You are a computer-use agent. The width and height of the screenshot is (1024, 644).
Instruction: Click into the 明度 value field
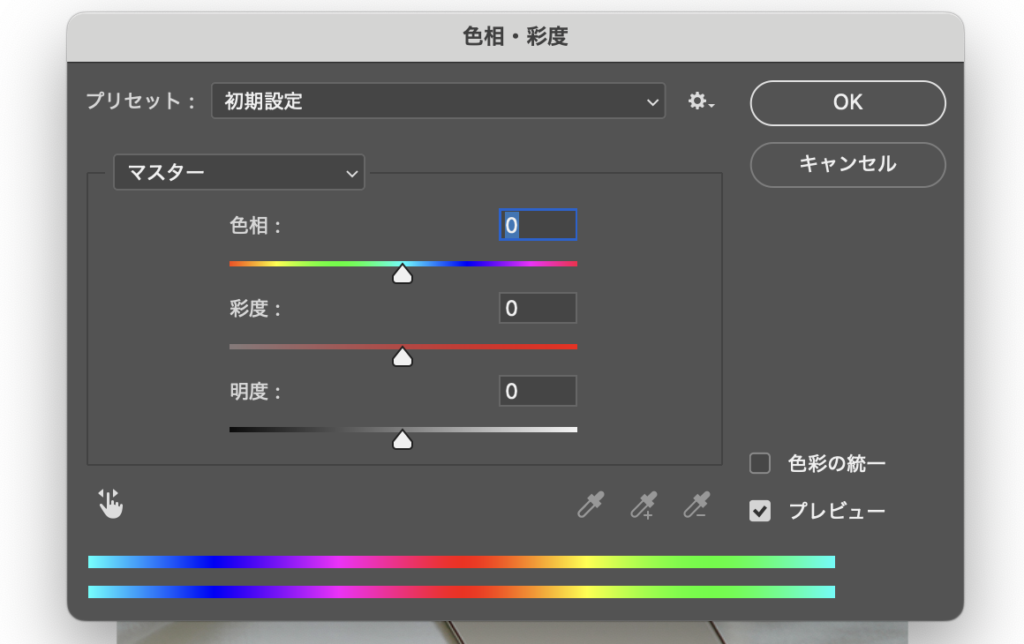(538, 391)
